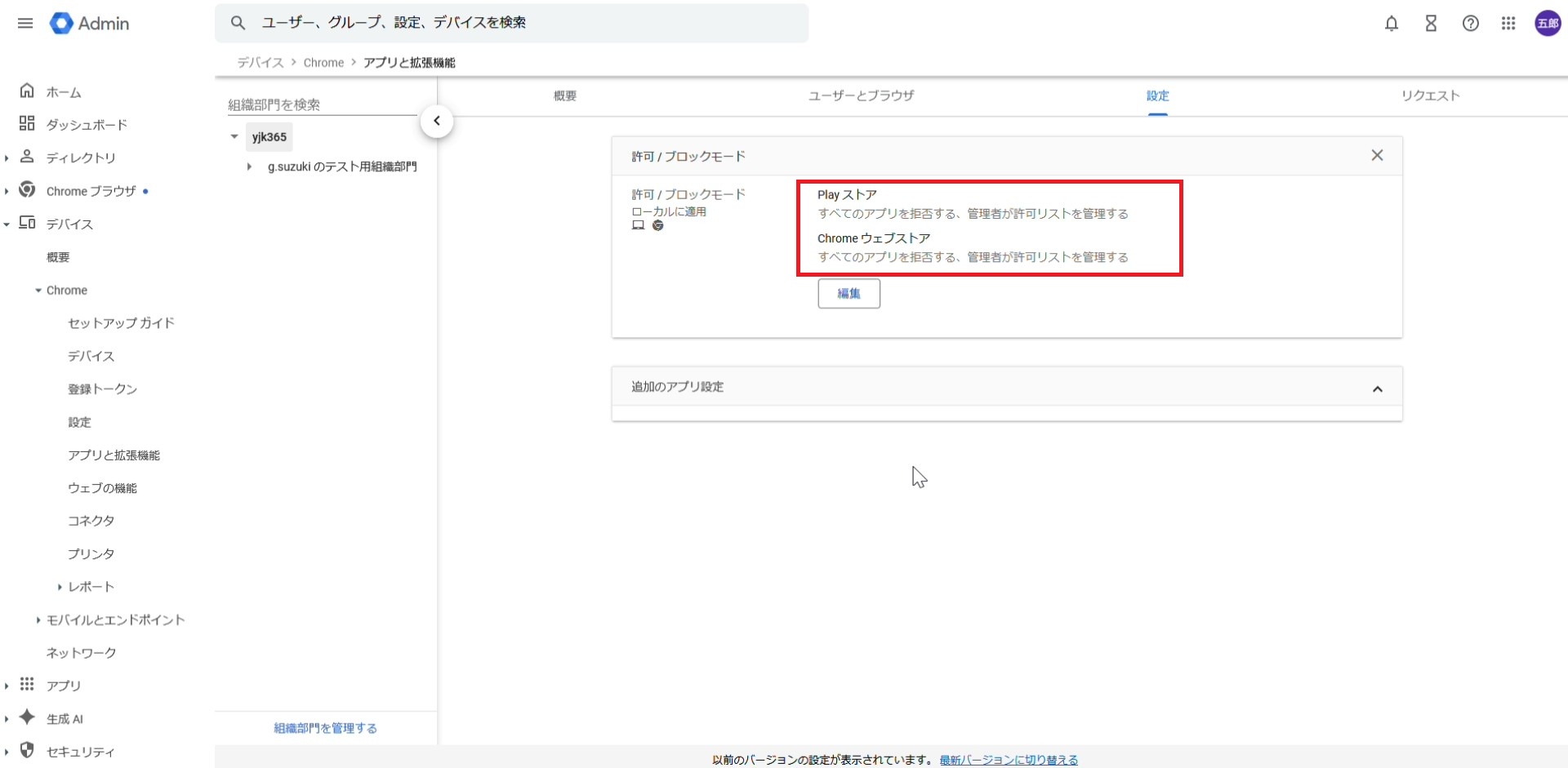The width and height of the screenshot is (1568, 768).
Task: Click the user account avatar
Action: pos(1547,24)
